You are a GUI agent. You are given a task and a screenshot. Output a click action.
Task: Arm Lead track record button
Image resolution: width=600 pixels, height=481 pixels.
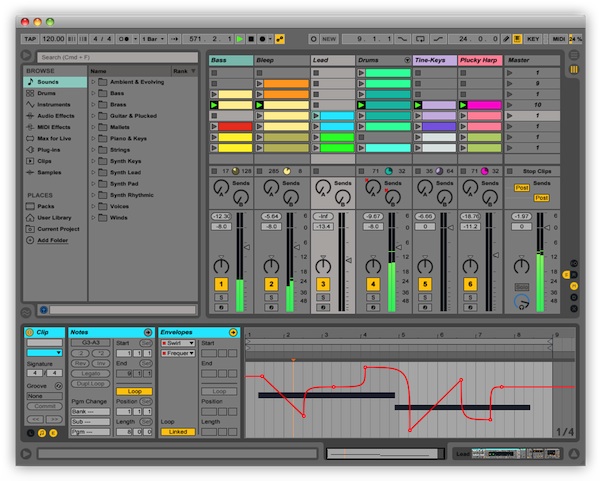[x=323, y=307]
